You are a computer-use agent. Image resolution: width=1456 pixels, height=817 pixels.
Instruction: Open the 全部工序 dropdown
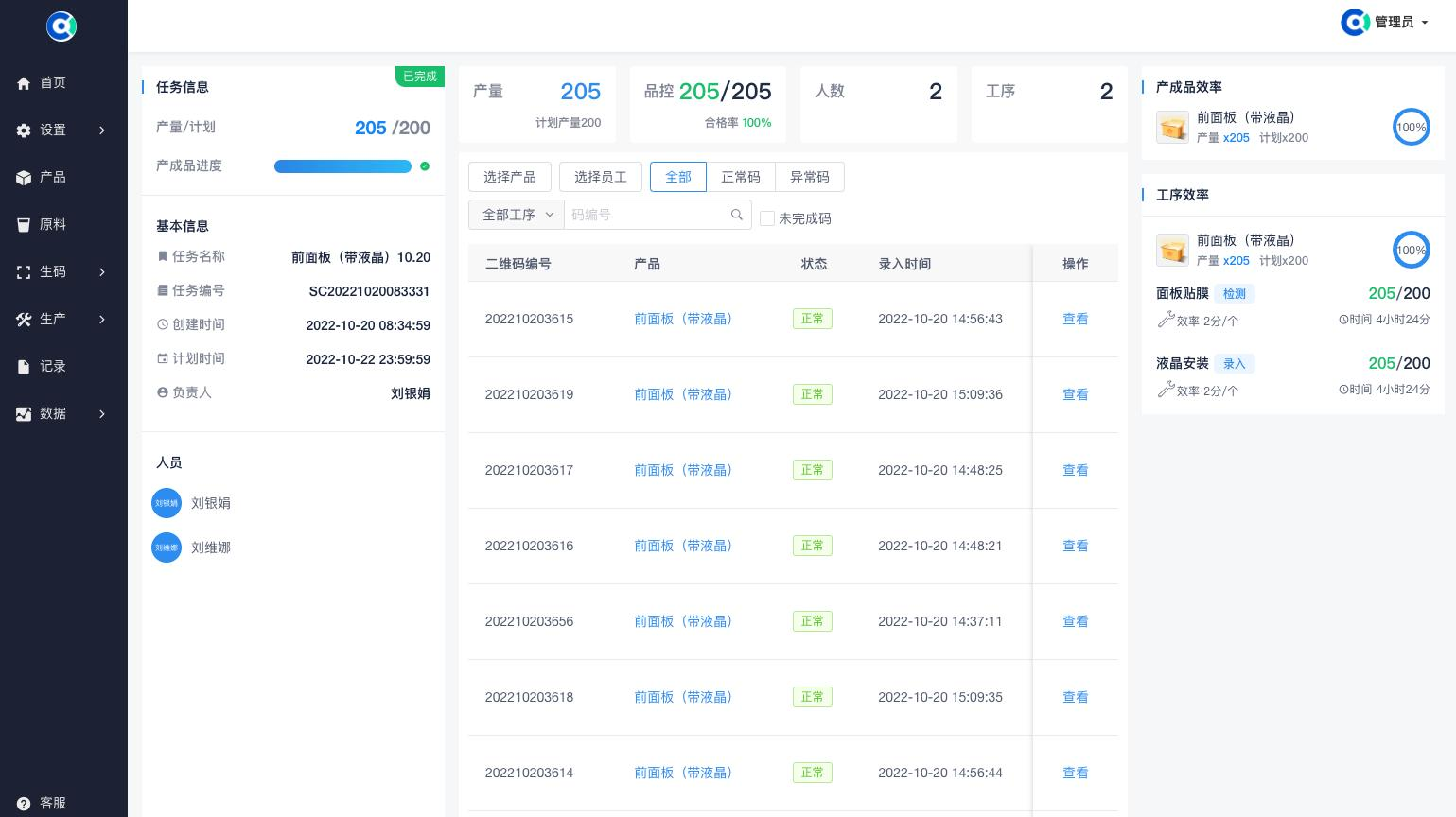click(517, 215)
